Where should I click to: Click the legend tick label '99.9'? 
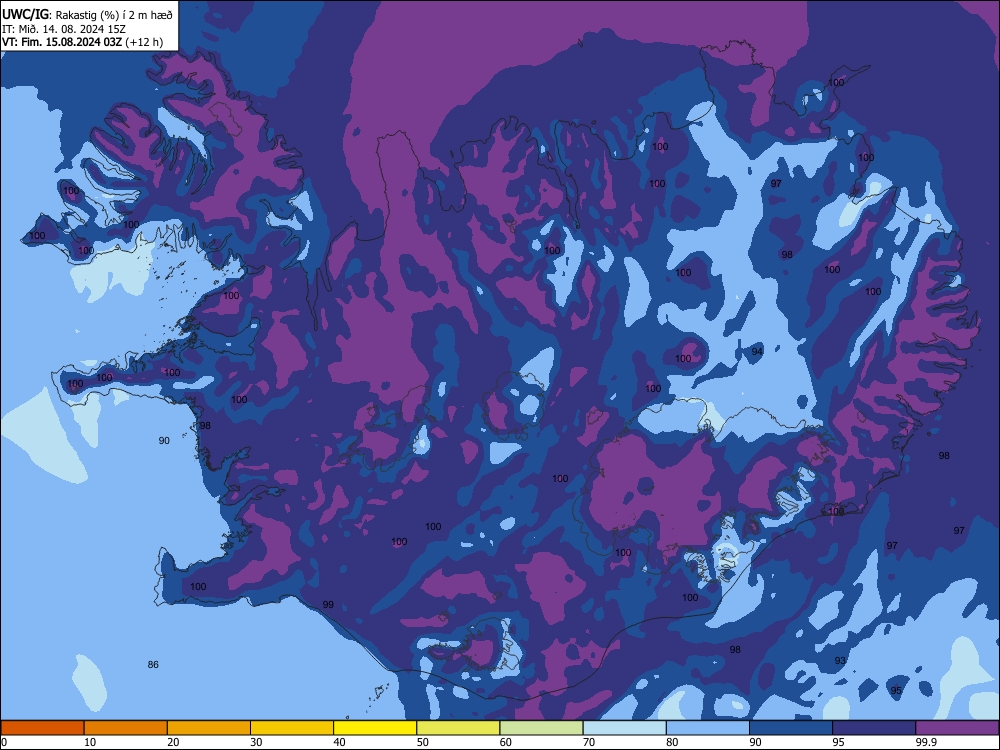(x=926, y=742)
